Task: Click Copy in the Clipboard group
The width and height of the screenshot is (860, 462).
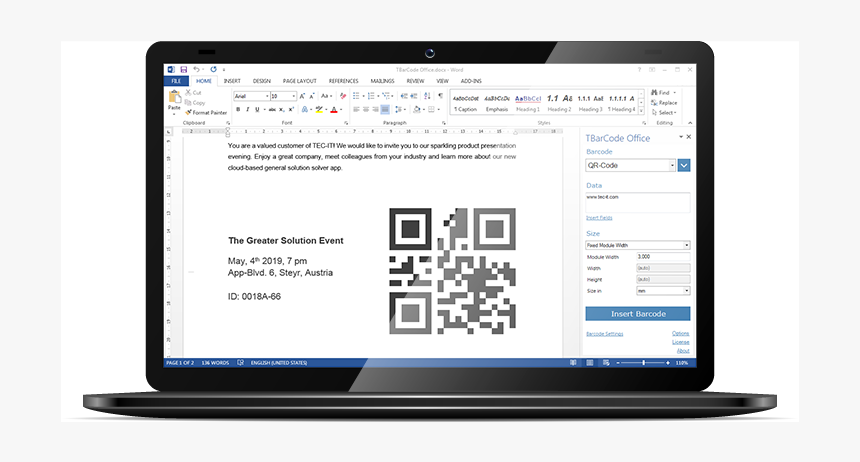Action: [x=195, y=103]
